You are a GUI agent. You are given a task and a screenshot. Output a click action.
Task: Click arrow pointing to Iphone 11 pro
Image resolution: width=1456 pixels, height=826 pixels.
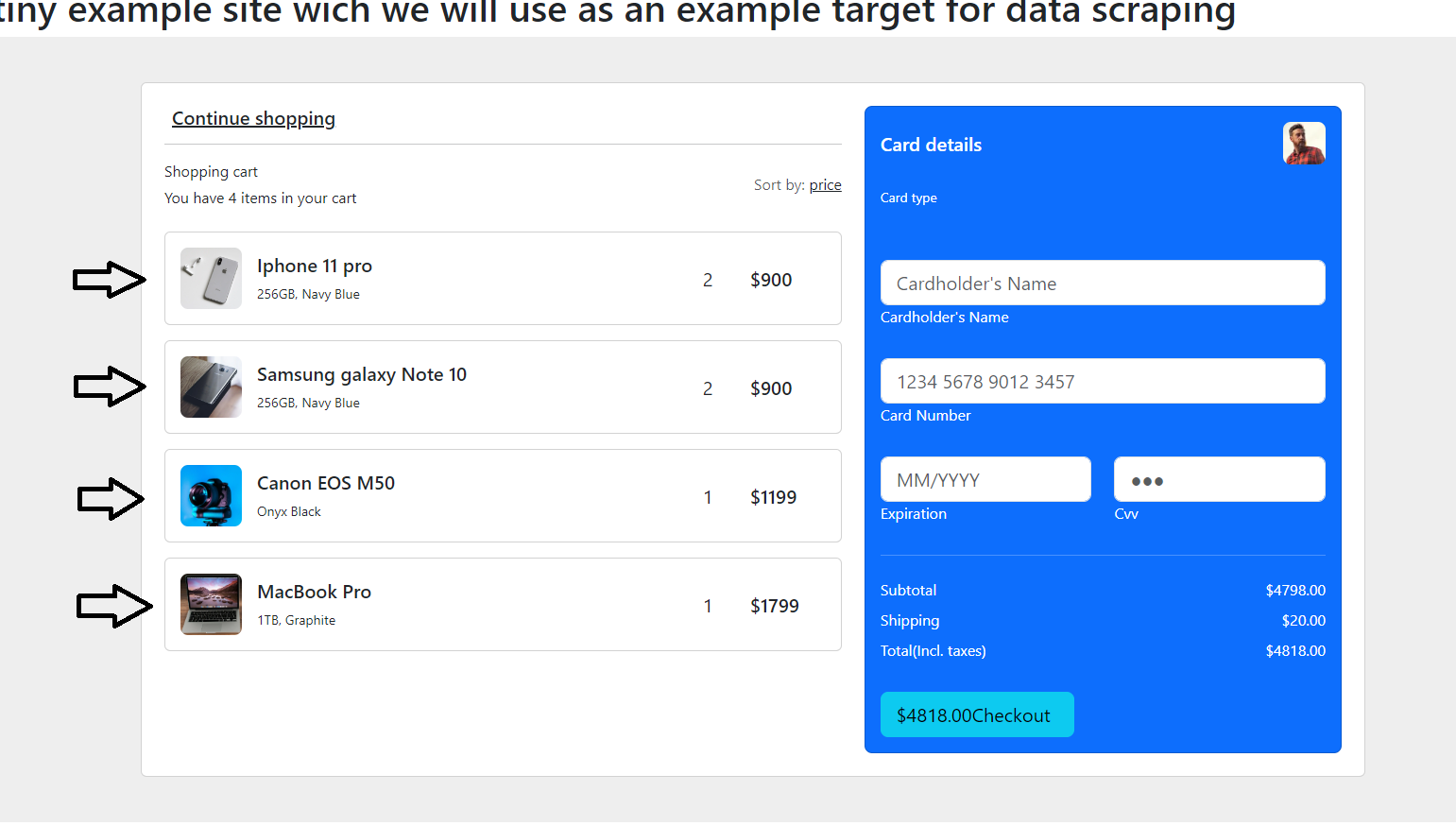(110, 280)
